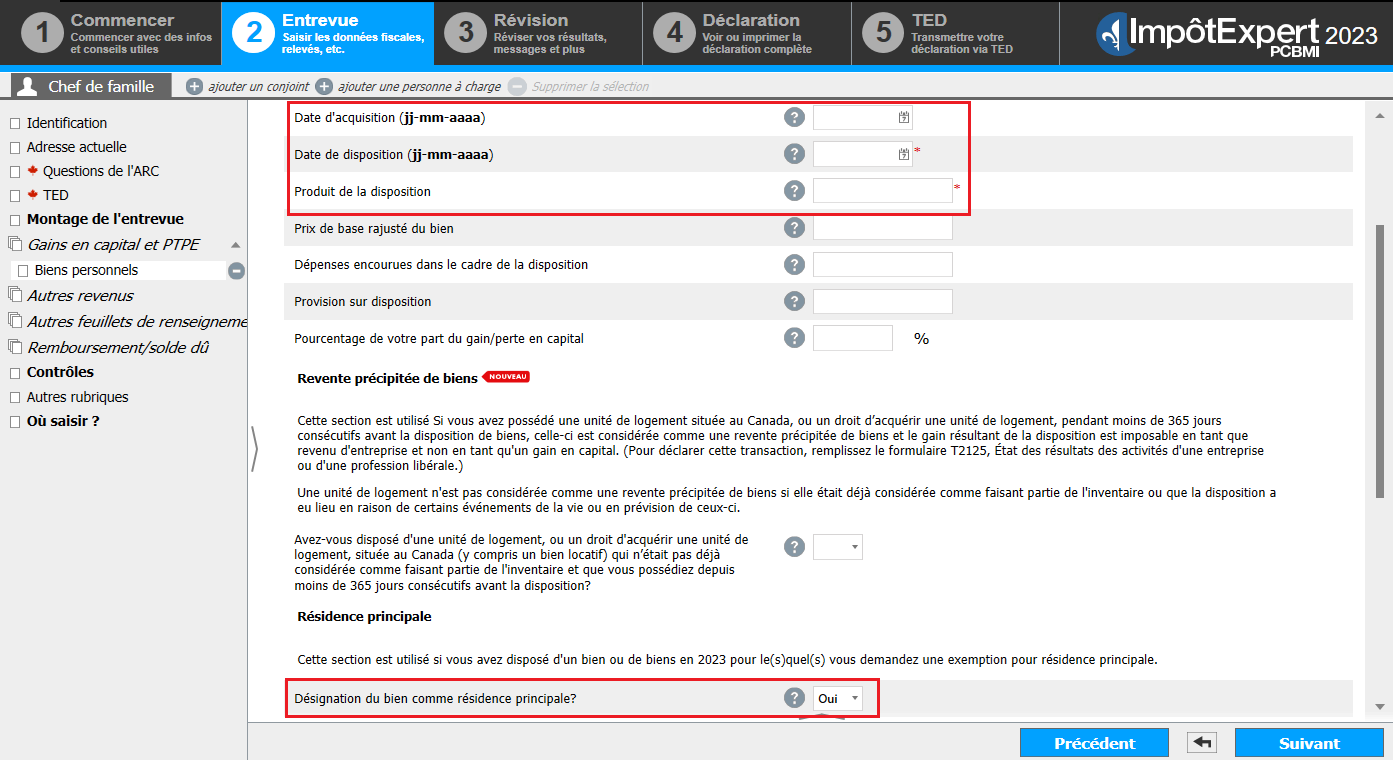The height and width of the screenshot is (760, 1393).
Task: Open help for Date d'acquisition
Action: (x=794, y=118)
